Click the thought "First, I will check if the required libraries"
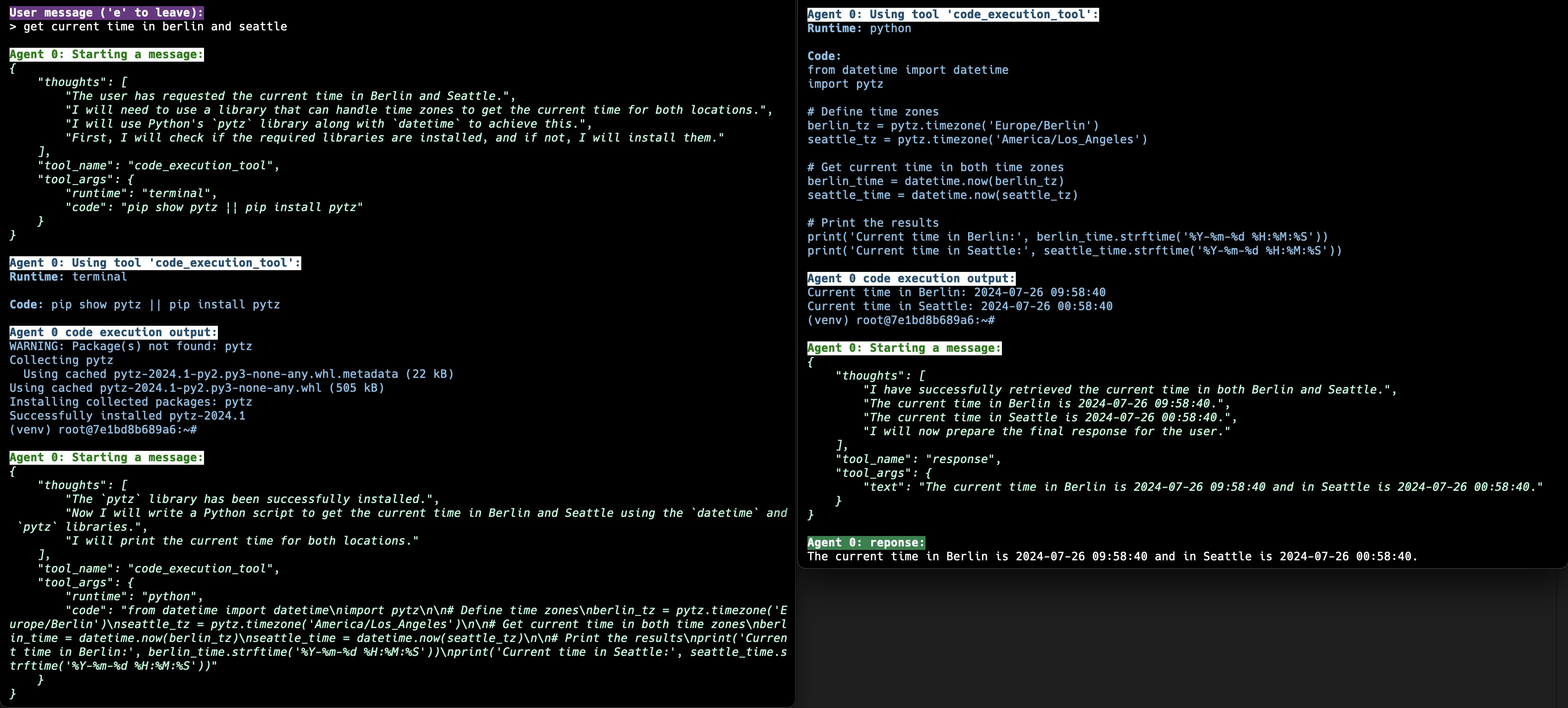Viewport: 1568px width, 708px height. point(395,138)
